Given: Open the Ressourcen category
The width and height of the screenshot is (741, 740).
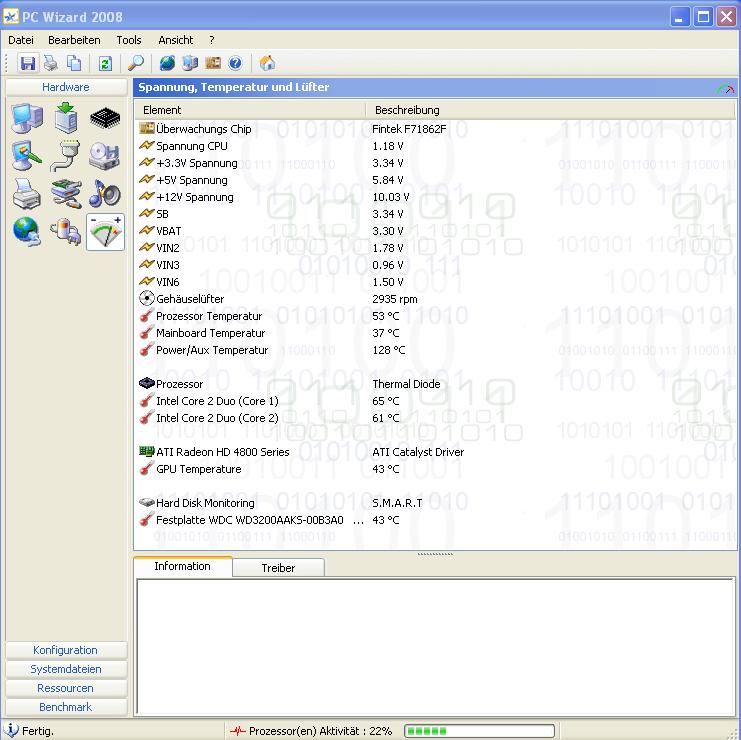Looking at the screenshot, I should (66, 688).
